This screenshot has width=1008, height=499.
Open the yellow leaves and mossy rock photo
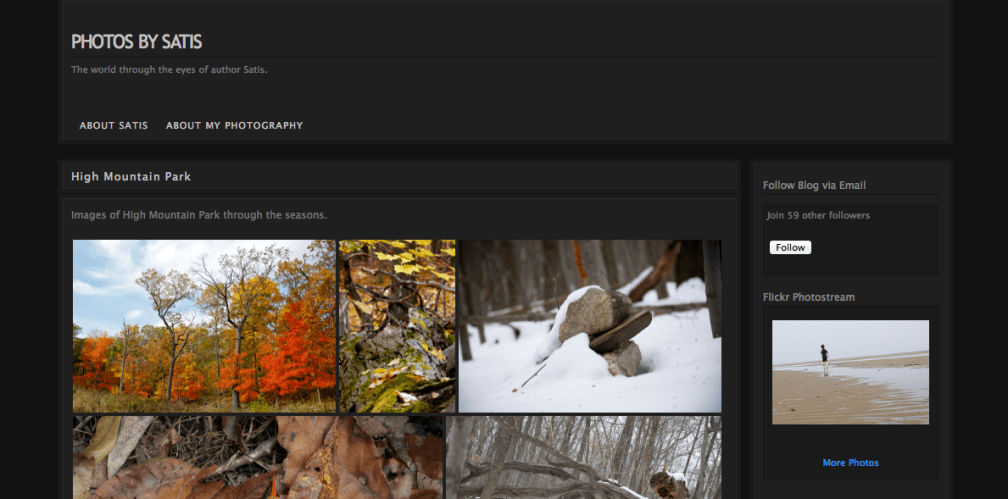[x=397, y=326]
